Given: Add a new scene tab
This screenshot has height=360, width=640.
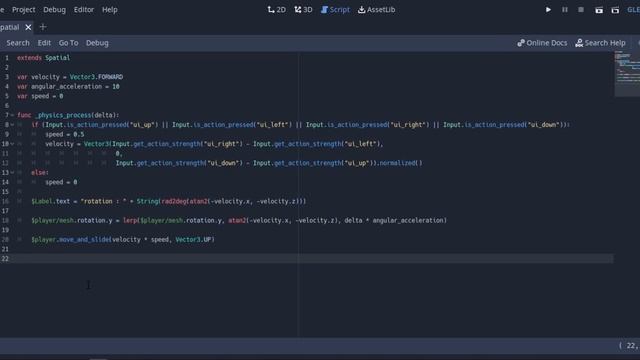Looking at the screenshot, I should pos(43,27).
